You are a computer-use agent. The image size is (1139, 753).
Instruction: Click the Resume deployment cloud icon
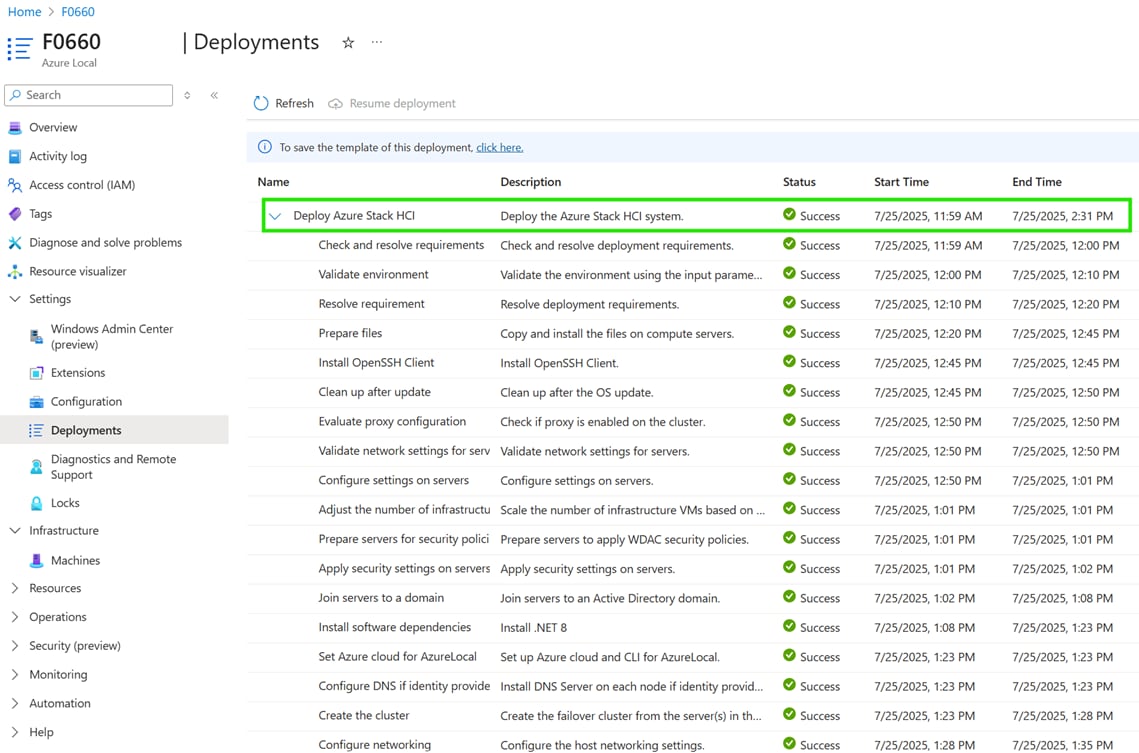335,104
